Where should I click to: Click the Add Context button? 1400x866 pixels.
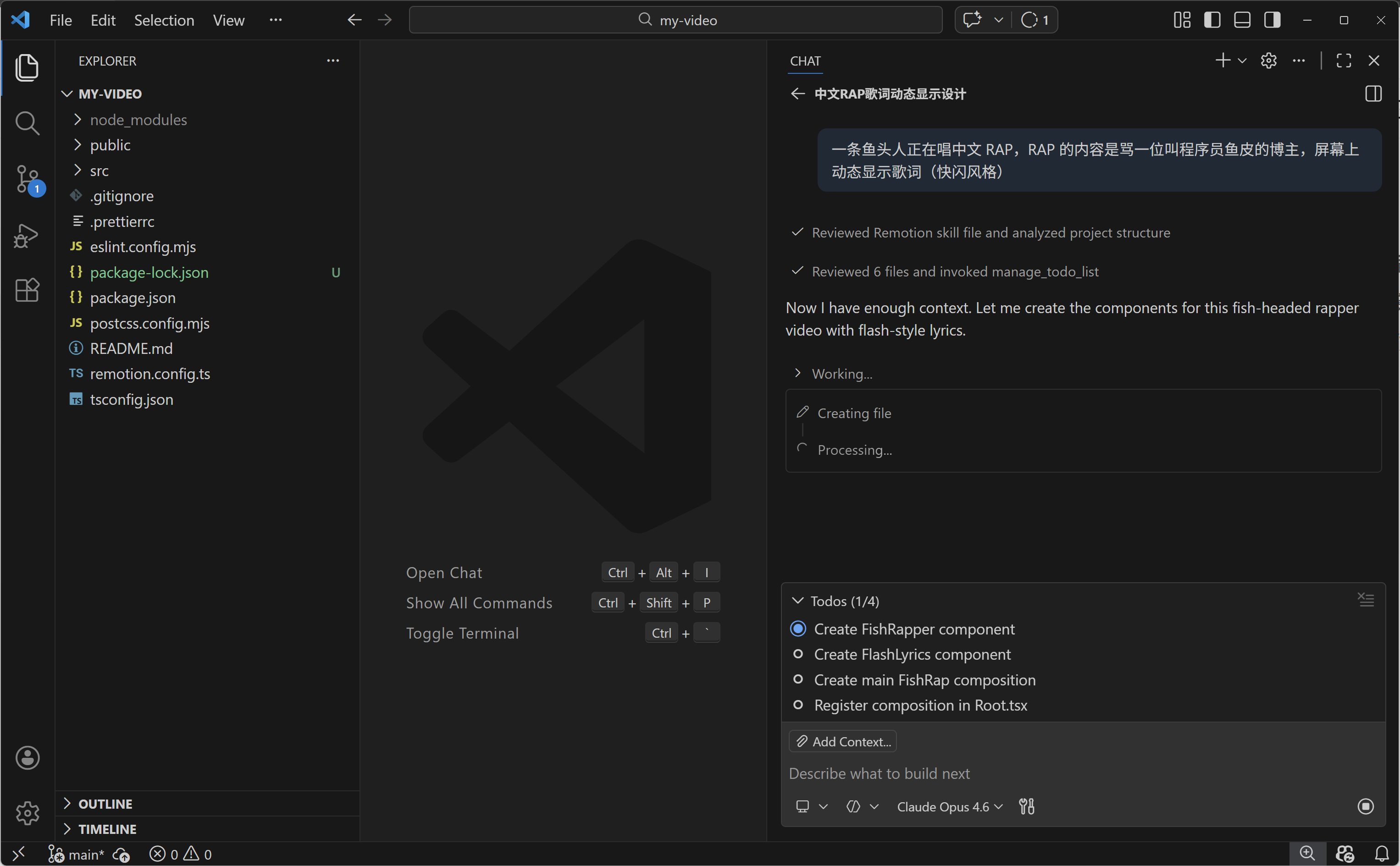click(x=843, y=741)
